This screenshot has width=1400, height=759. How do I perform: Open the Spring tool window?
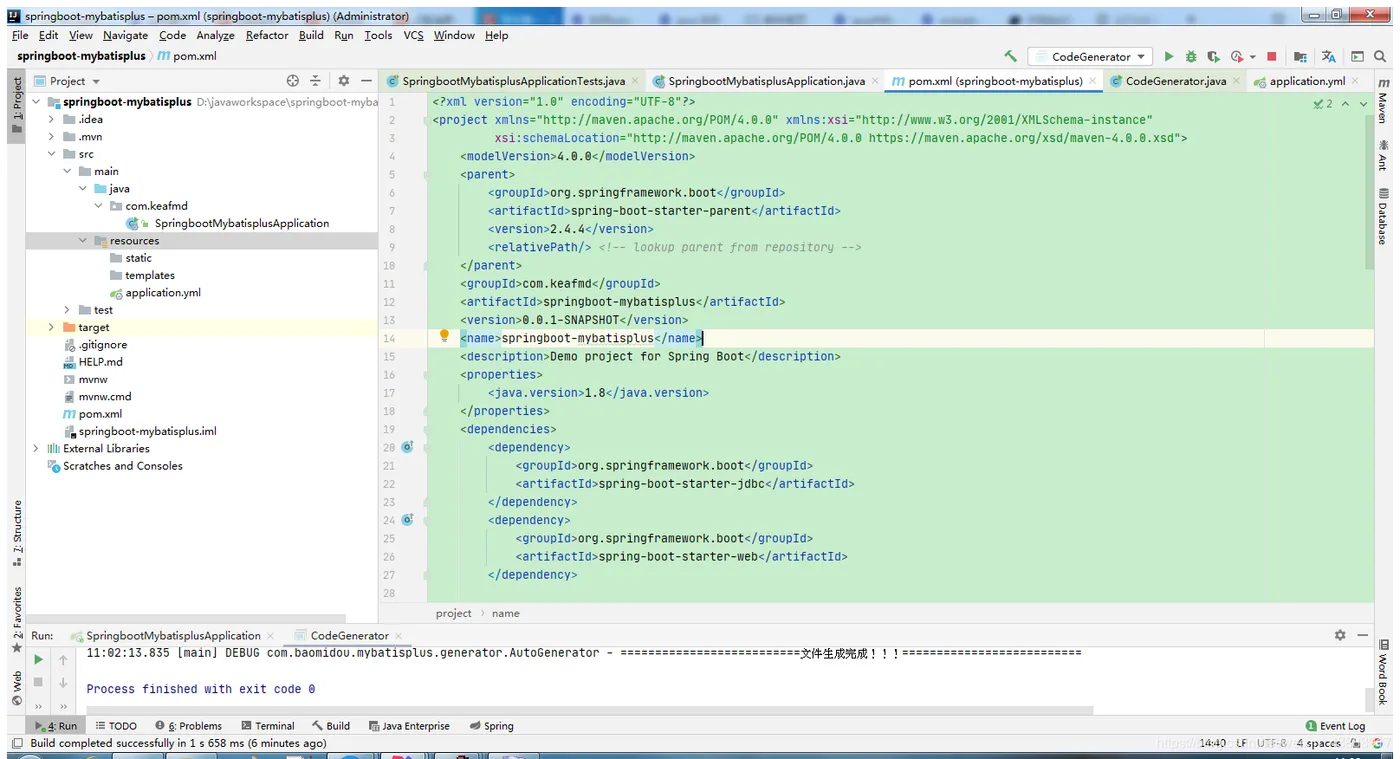pyautogui.click(x=491, y=726)
